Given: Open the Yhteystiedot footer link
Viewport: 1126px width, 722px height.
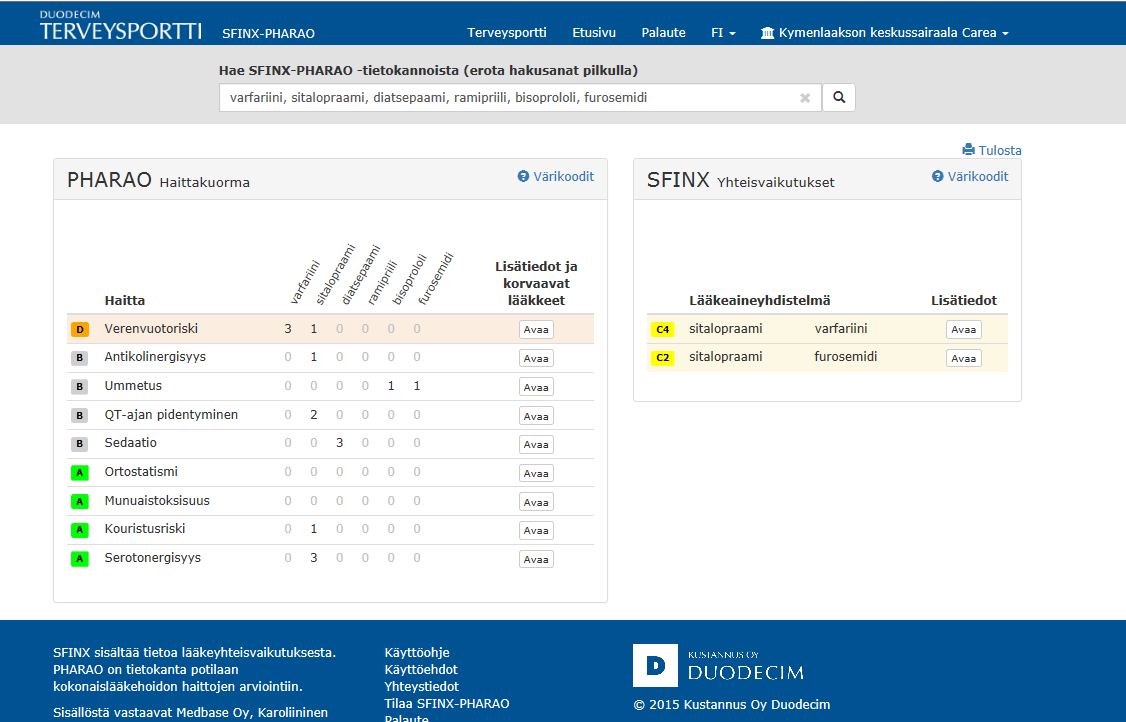Looking at the screenshot, I should tap(422, 687).
